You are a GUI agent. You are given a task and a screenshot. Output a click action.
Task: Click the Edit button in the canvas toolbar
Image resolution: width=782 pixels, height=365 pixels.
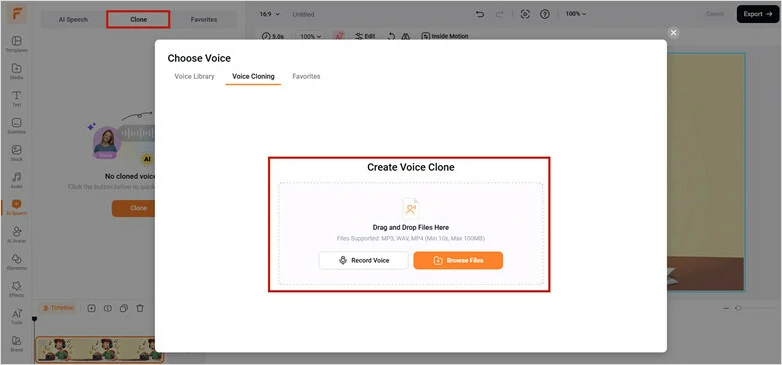[x=365, y=36]
